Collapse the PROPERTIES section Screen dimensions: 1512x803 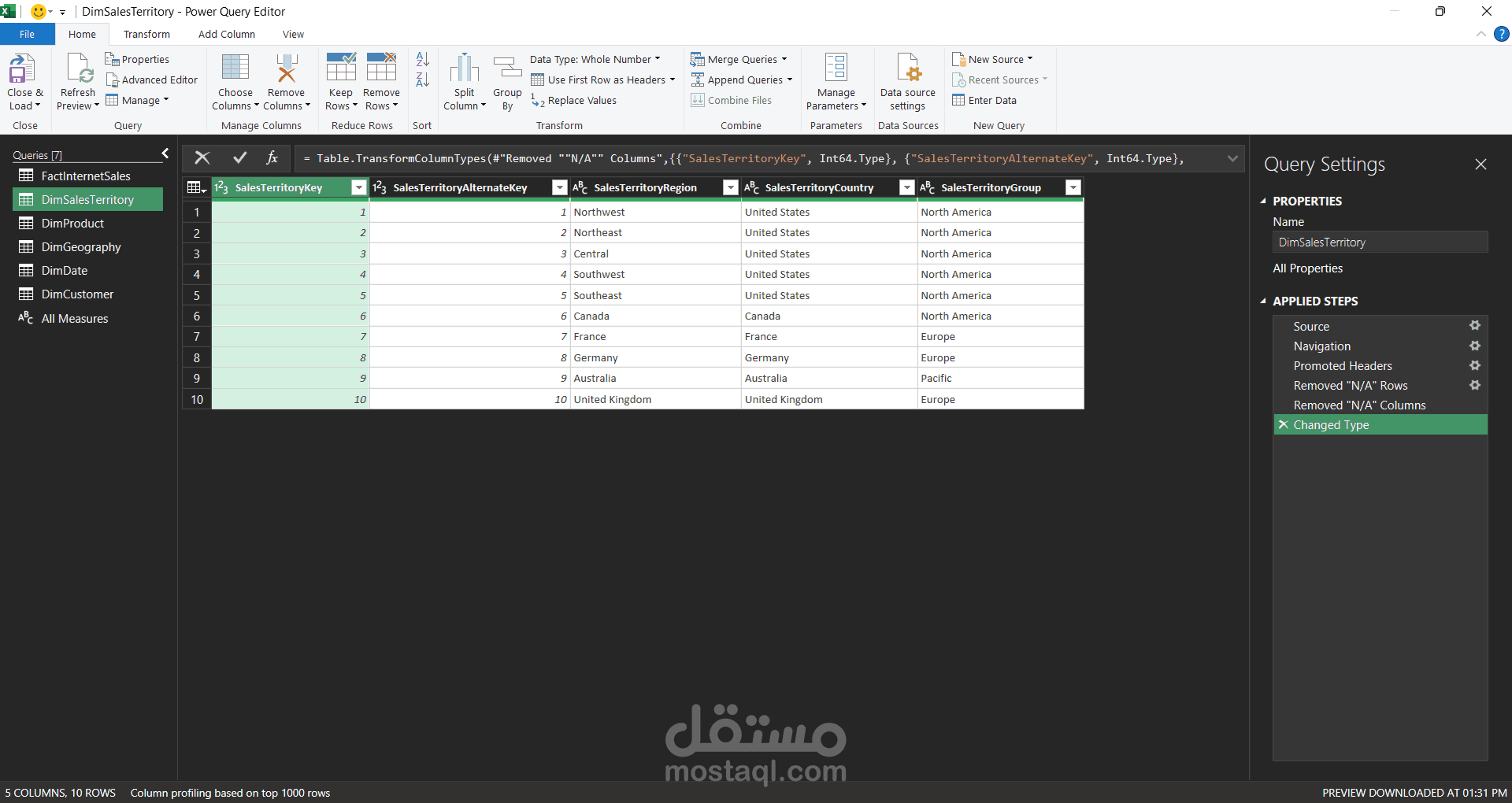(1263, 201)
